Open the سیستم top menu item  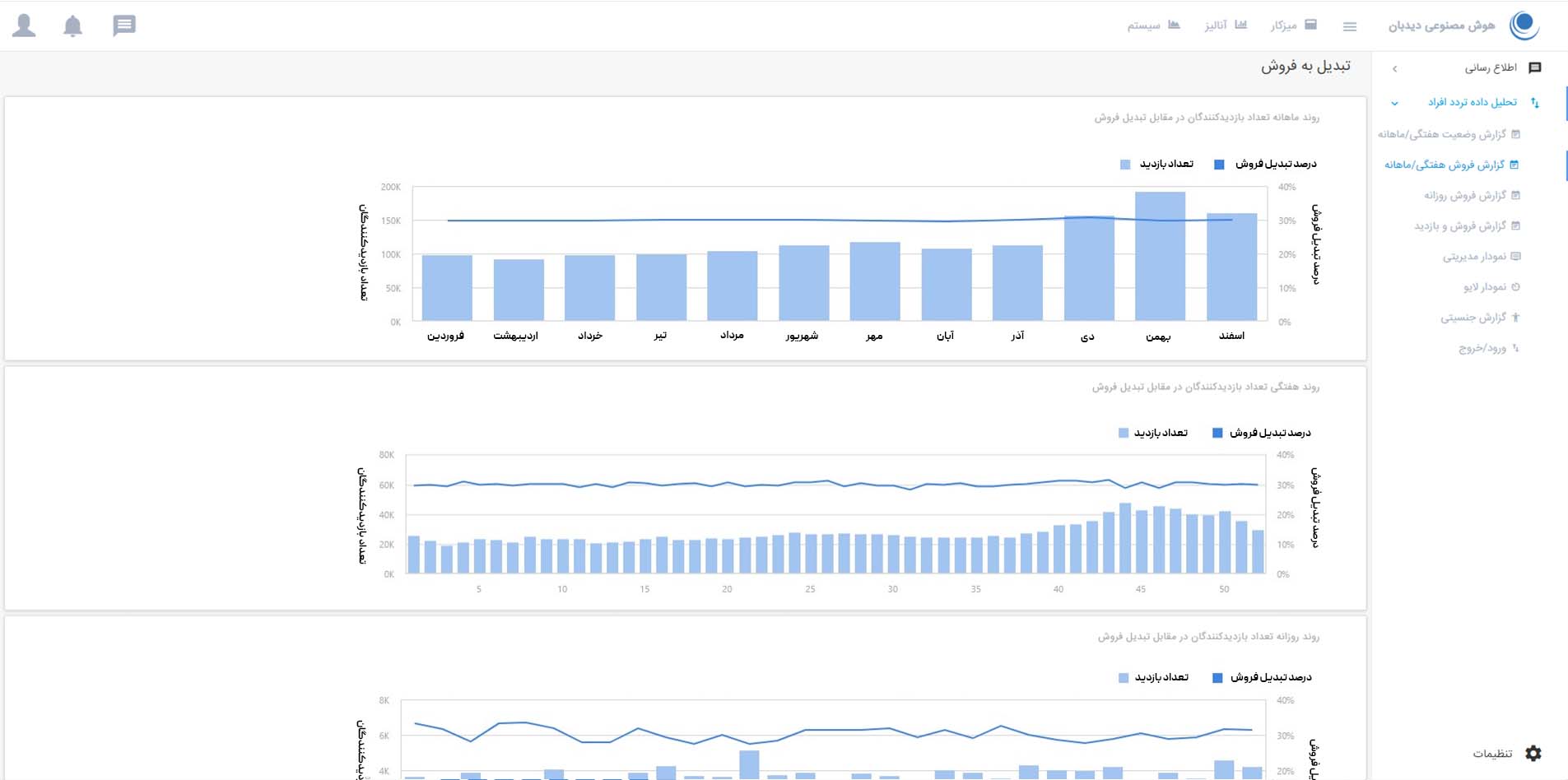[1153, 26]
